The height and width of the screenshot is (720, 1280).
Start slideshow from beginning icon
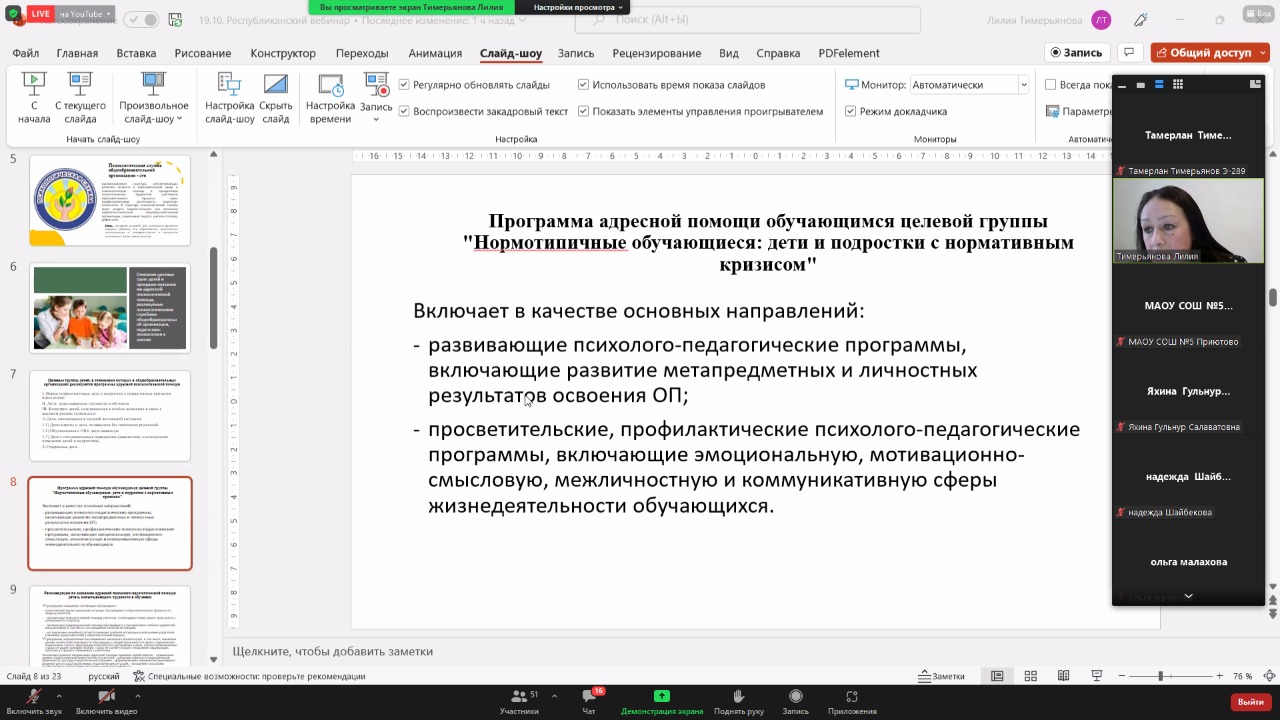pyautogui.click(x=34, y=98)
